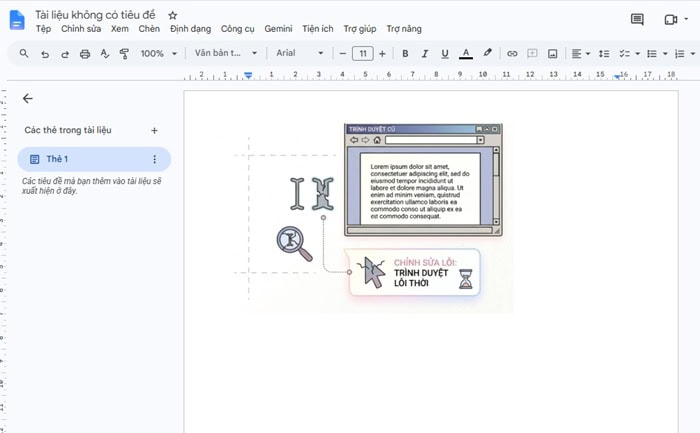Open the Gemini menu
The height and width of the screenshot is (433, 700).
click(x=278, y=29)
